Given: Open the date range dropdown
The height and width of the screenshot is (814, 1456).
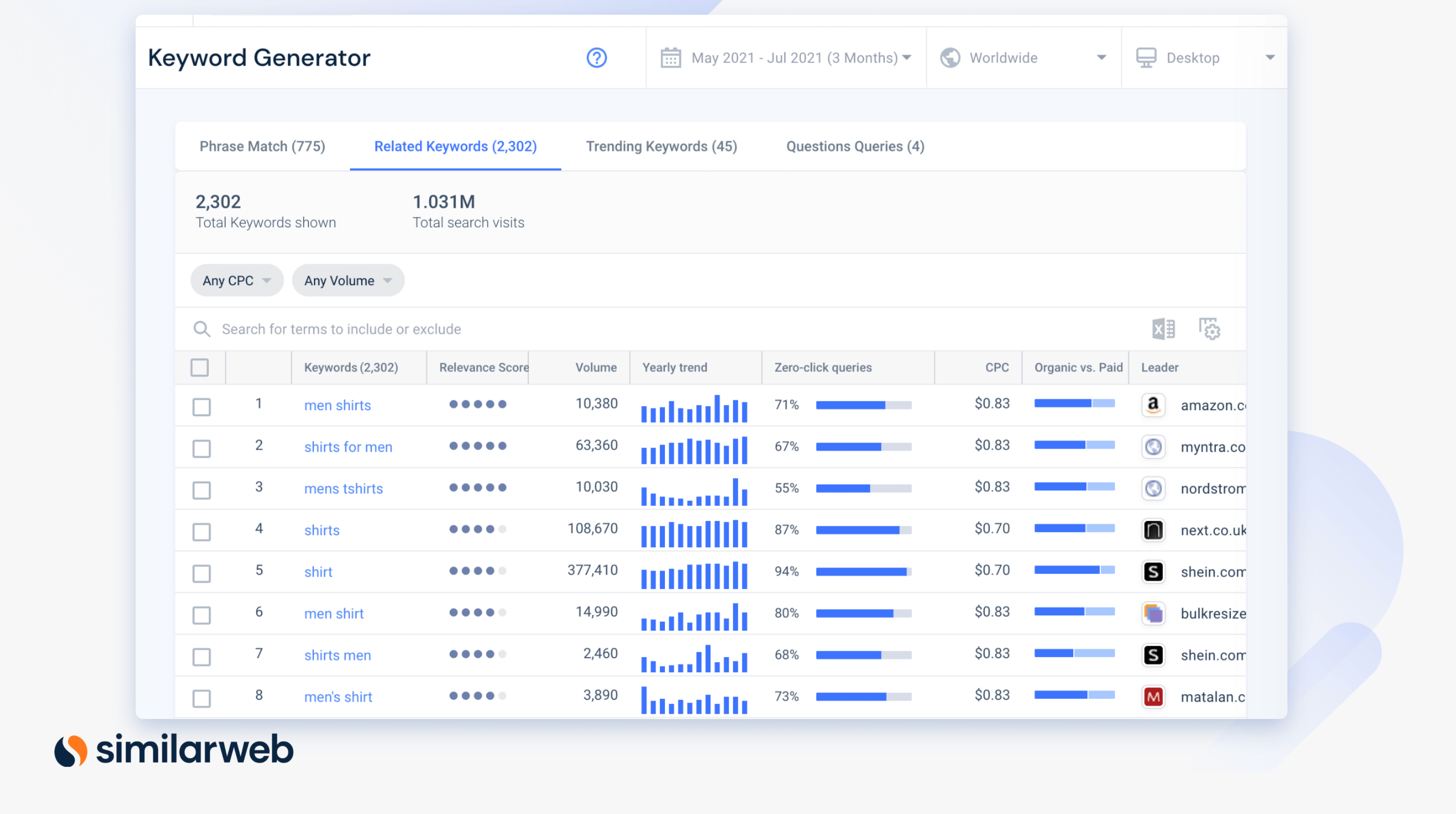Looking at the screenshot, I should click(786, 57).
